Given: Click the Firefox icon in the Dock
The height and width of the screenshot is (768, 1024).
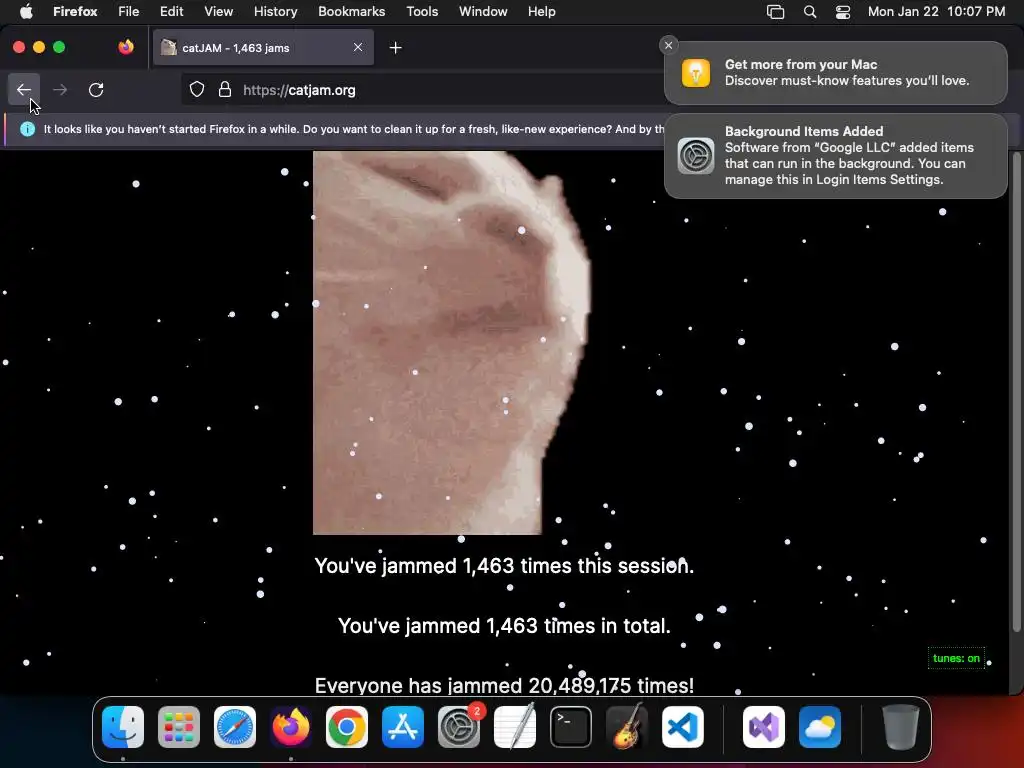Looking at the screenshot, I should pos(291,727).
